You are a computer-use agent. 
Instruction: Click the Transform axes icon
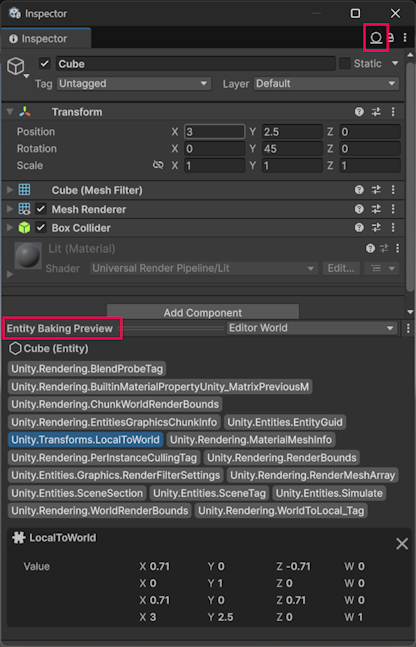point(25,112)
